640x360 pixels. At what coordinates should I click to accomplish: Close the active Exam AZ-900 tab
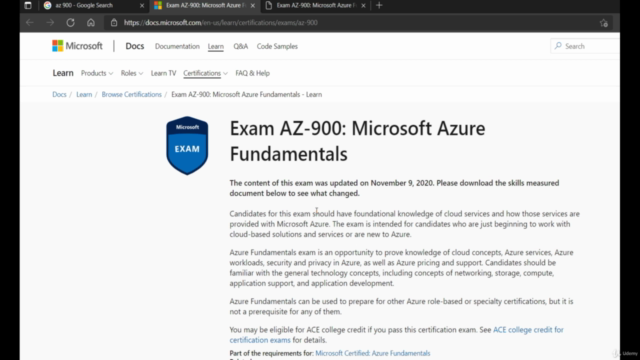point(253,5)
